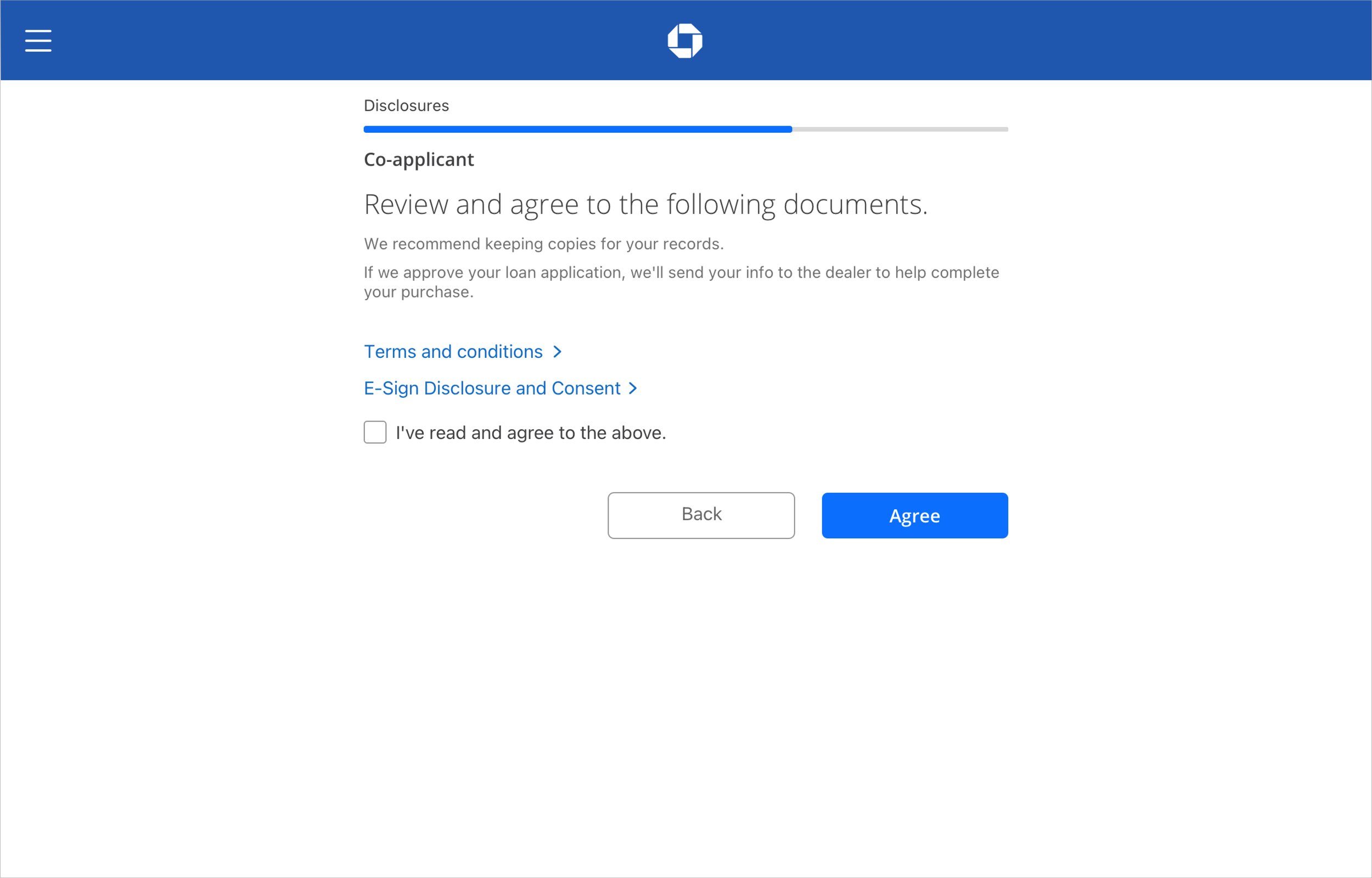The image size is (1372, 878).
Task: Click the "Review and agree" main heading
Action: pos(645,204)
